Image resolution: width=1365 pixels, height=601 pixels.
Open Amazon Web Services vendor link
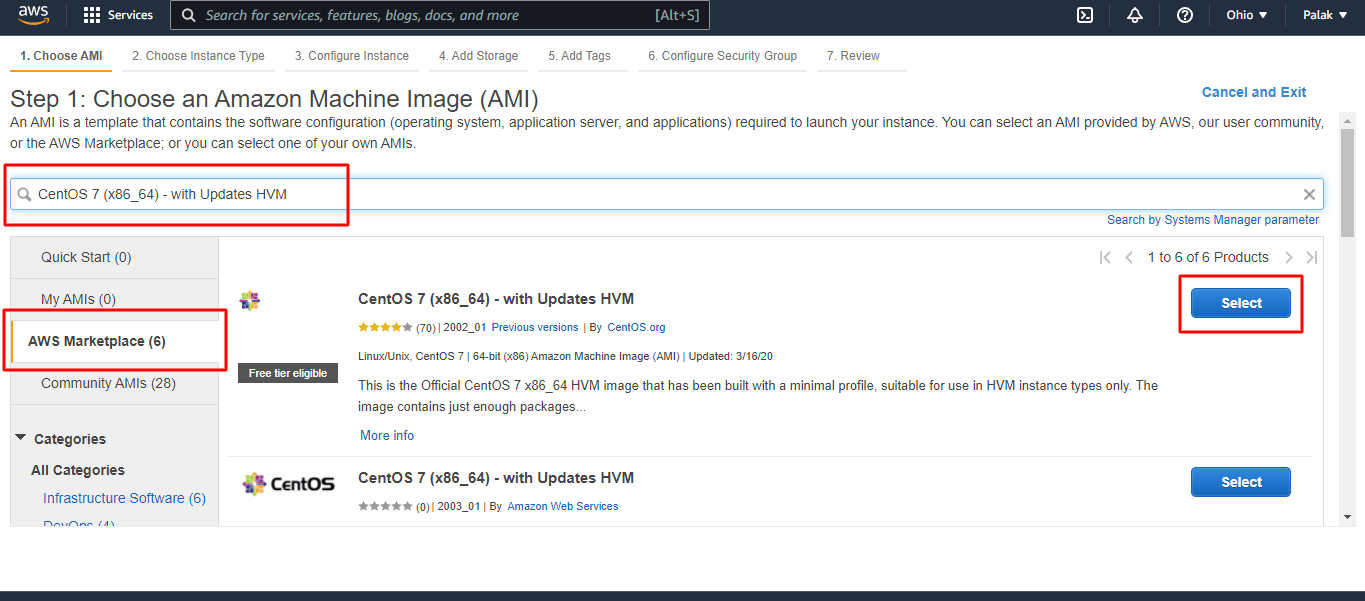click(563, 506)
